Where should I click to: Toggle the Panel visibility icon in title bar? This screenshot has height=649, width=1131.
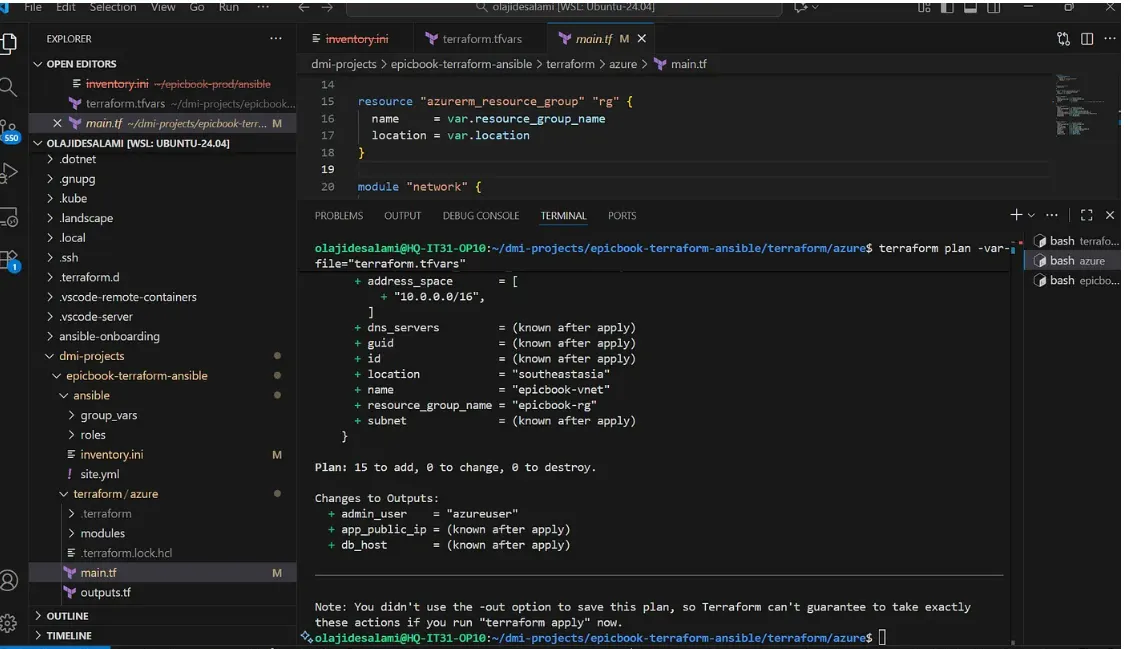point(971,8)
